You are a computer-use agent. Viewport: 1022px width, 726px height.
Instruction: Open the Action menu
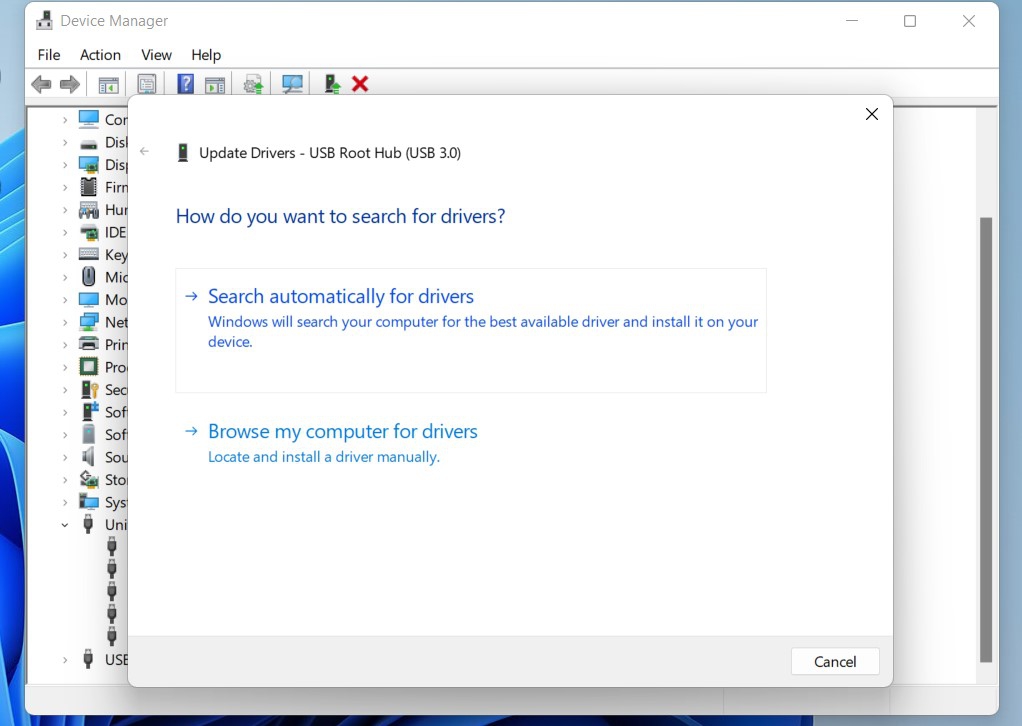pyautogui.click(x=100, y=55)
